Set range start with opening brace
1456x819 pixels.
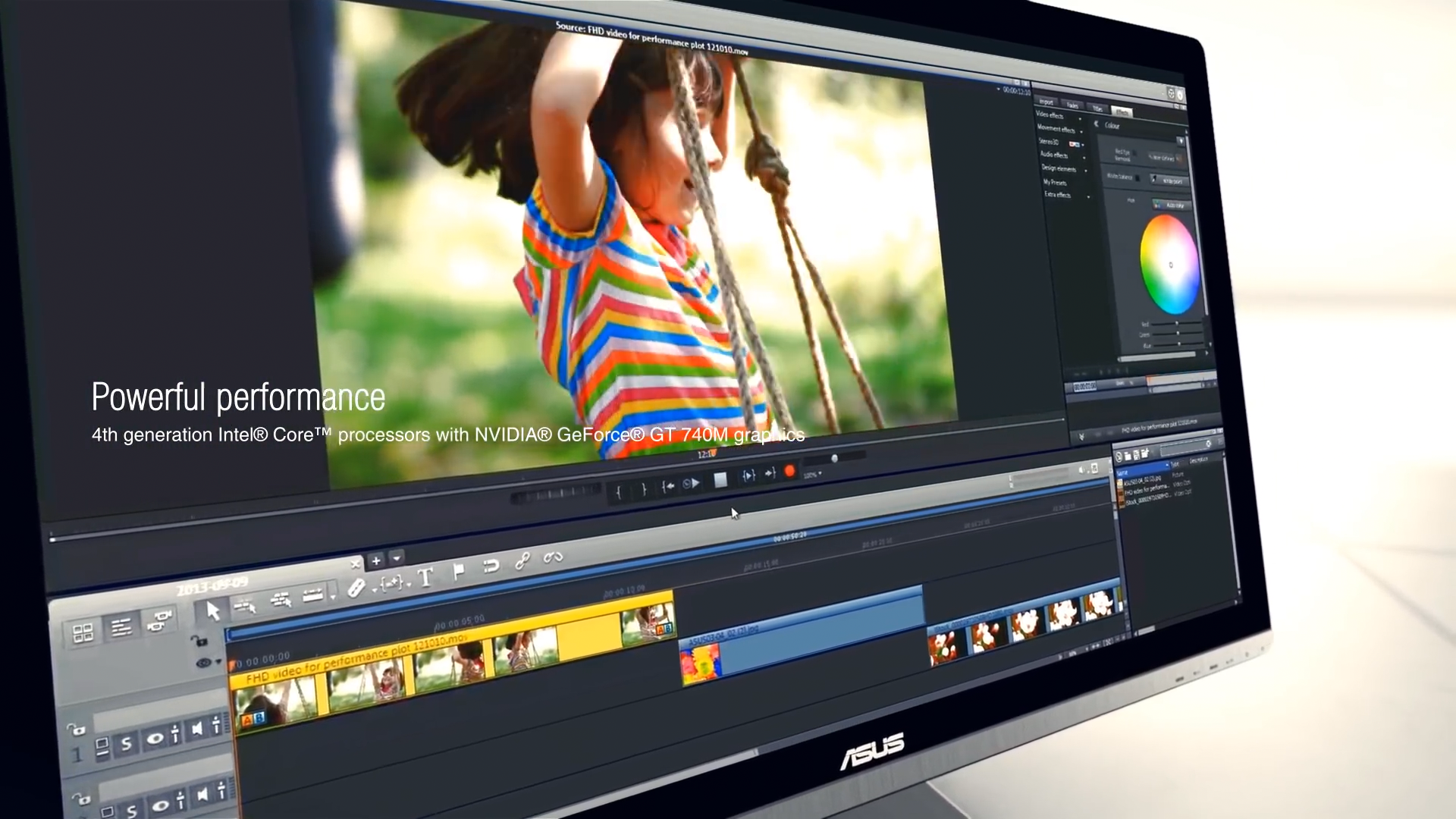click(x=619, y=491)
